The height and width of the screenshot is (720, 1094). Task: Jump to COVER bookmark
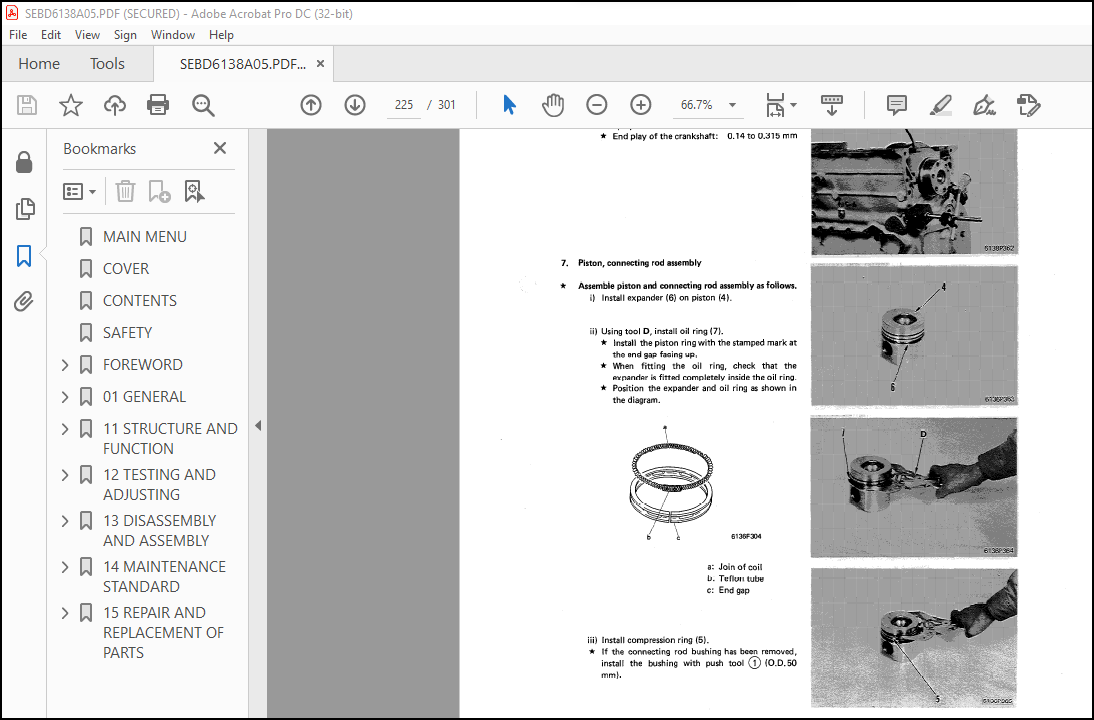pos(126,269)
